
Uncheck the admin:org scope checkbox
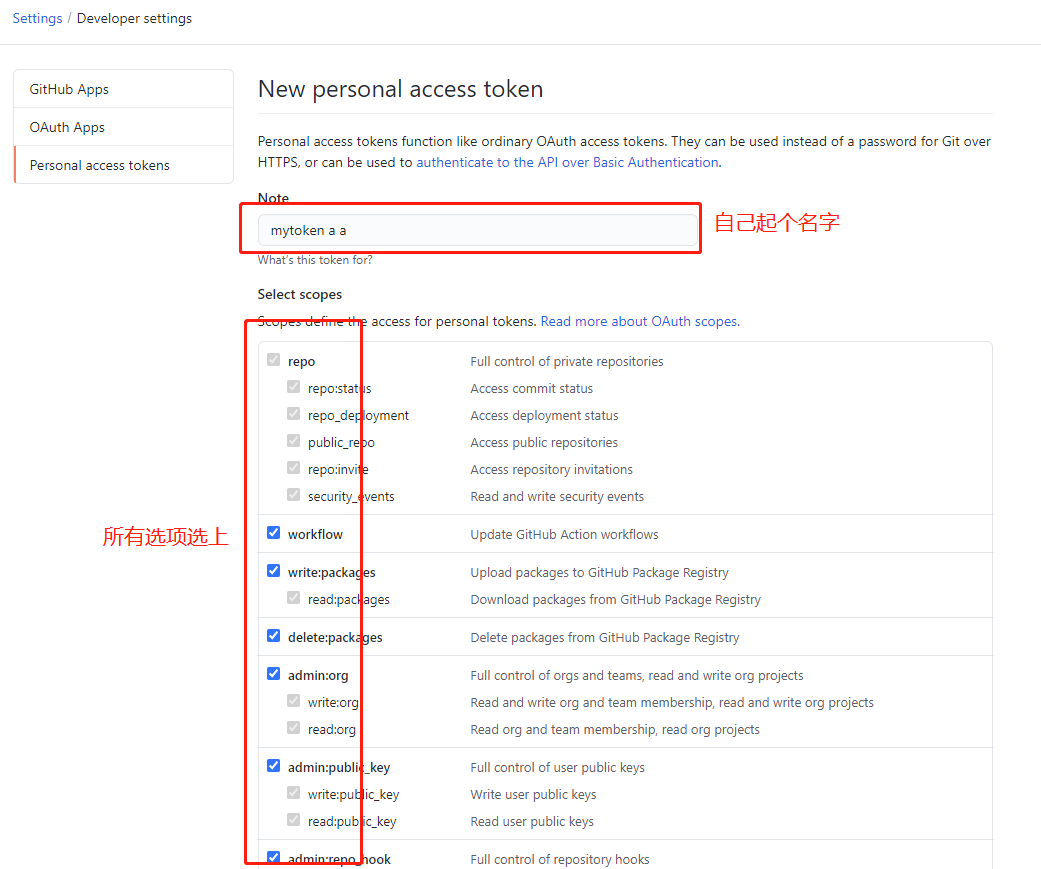pyautogui.click(x=274, y=673)
